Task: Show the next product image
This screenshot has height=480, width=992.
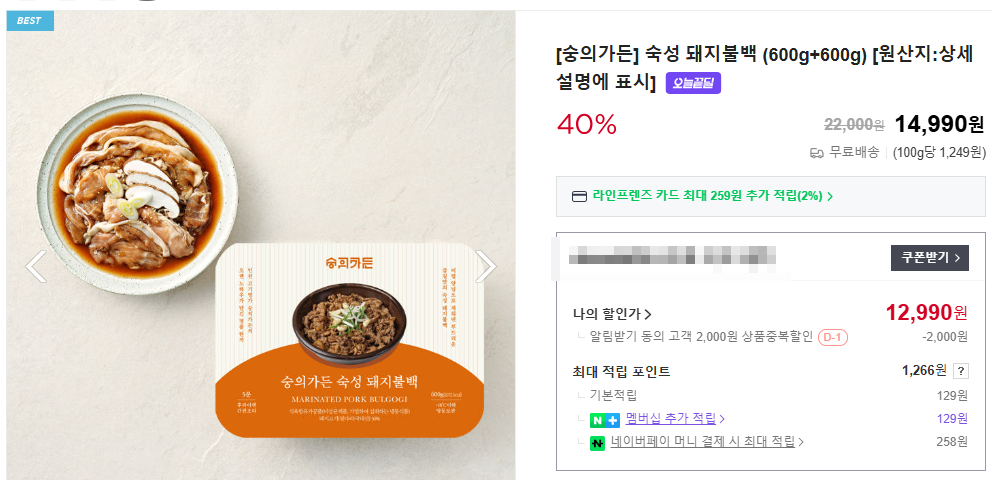Action: 485,266
